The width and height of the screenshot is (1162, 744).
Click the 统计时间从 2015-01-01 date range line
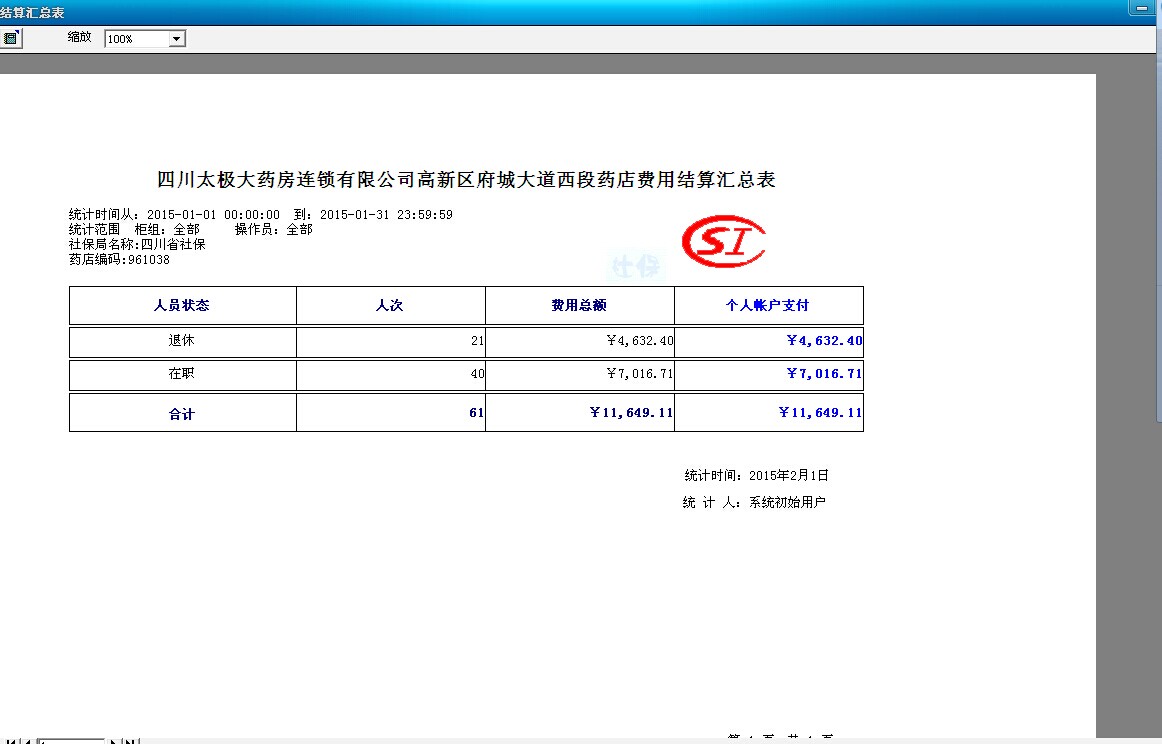click(x=261, y=215)
